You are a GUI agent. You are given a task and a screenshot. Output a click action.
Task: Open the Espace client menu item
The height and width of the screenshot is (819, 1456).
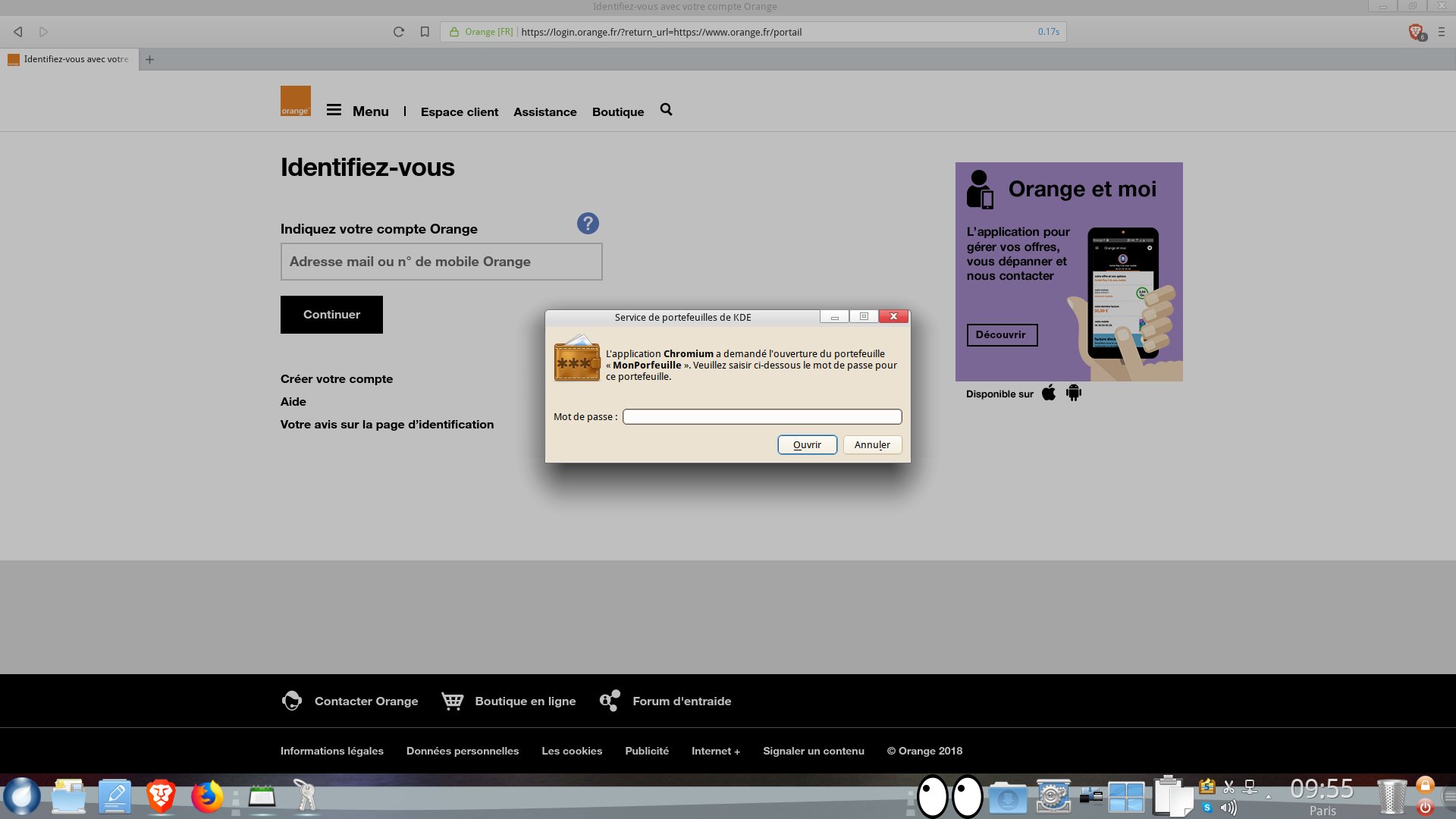[459, 111]
